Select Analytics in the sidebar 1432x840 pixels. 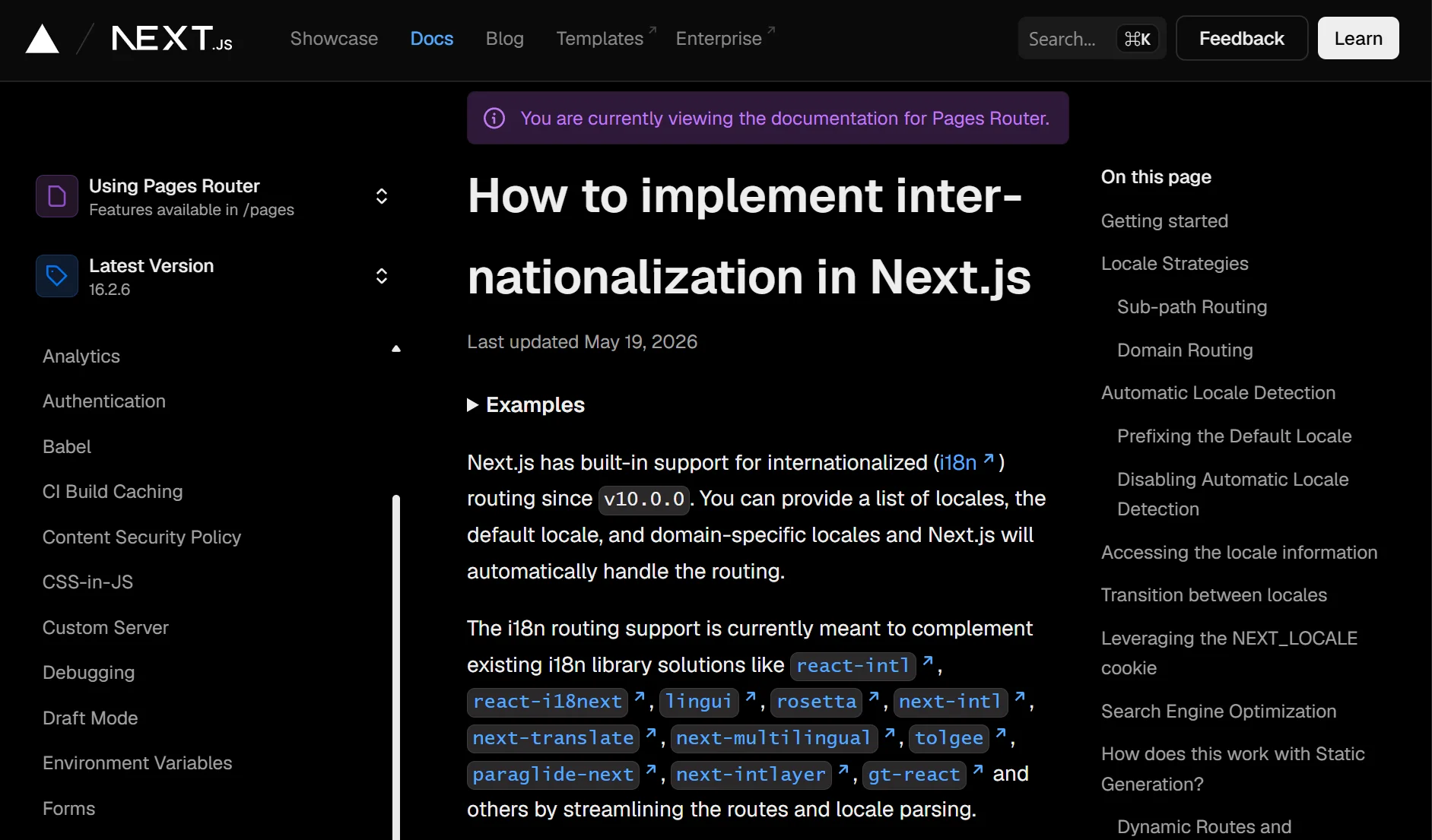click(81, 357)
